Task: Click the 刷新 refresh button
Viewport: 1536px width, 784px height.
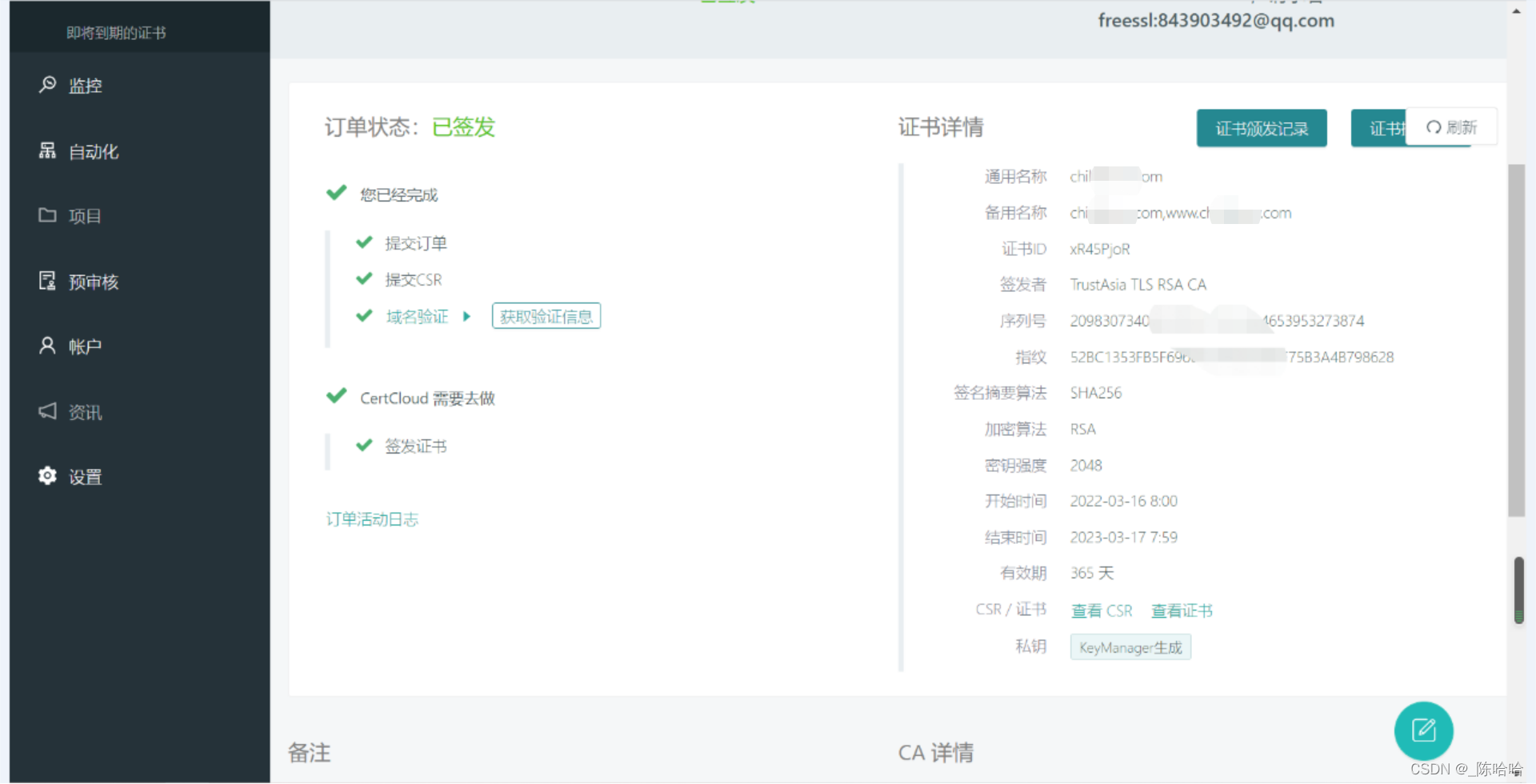Action: (1451, 127)
